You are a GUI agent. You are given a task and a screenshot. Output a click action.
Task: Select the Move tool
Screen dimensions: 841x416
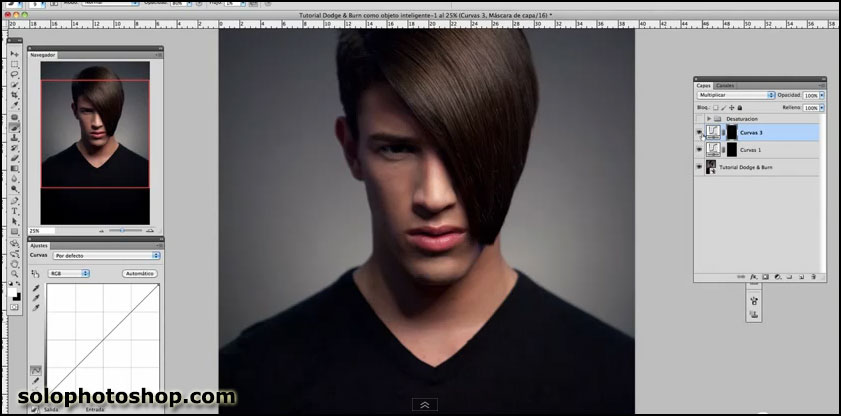[14, 54]
